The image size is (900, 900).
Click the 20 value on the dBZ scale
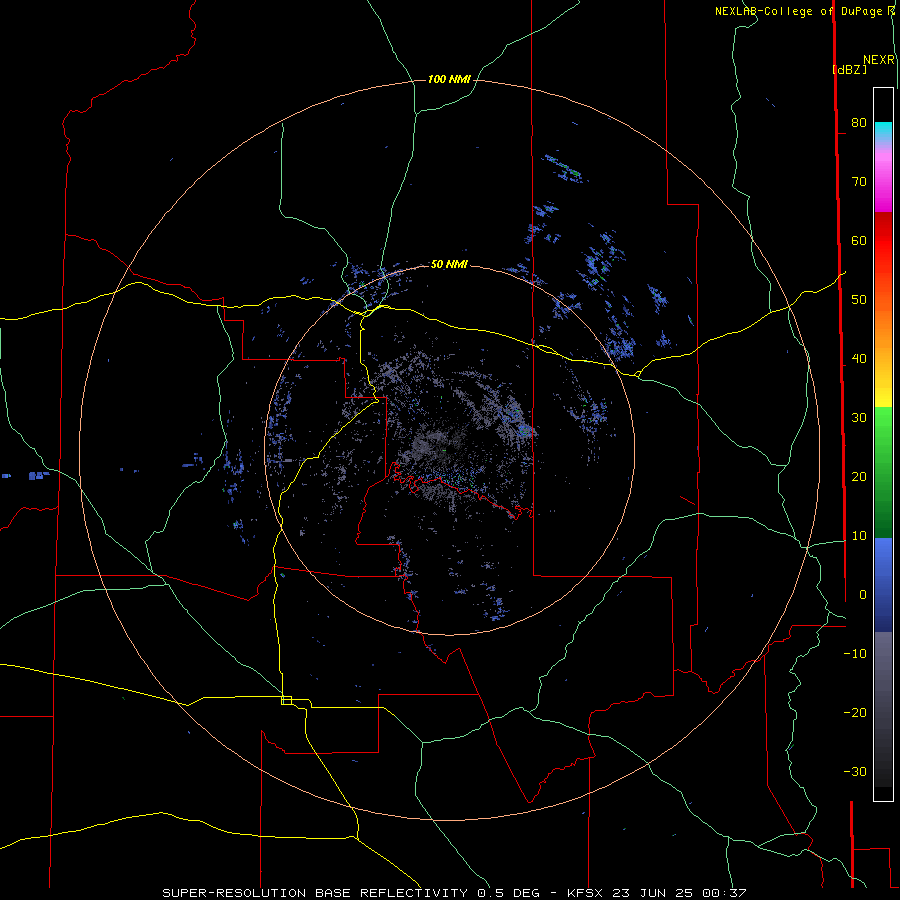859,476
